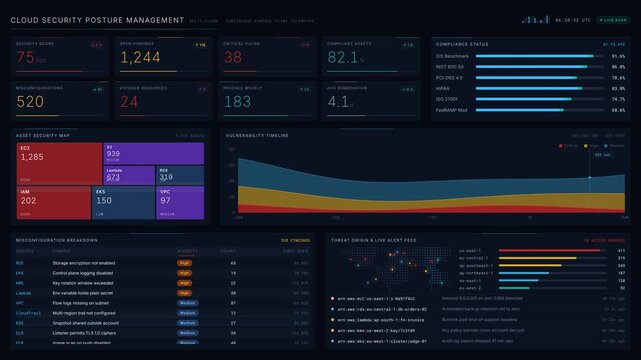Click the ISO 27001 compliance row label

[x=447, y=99]
